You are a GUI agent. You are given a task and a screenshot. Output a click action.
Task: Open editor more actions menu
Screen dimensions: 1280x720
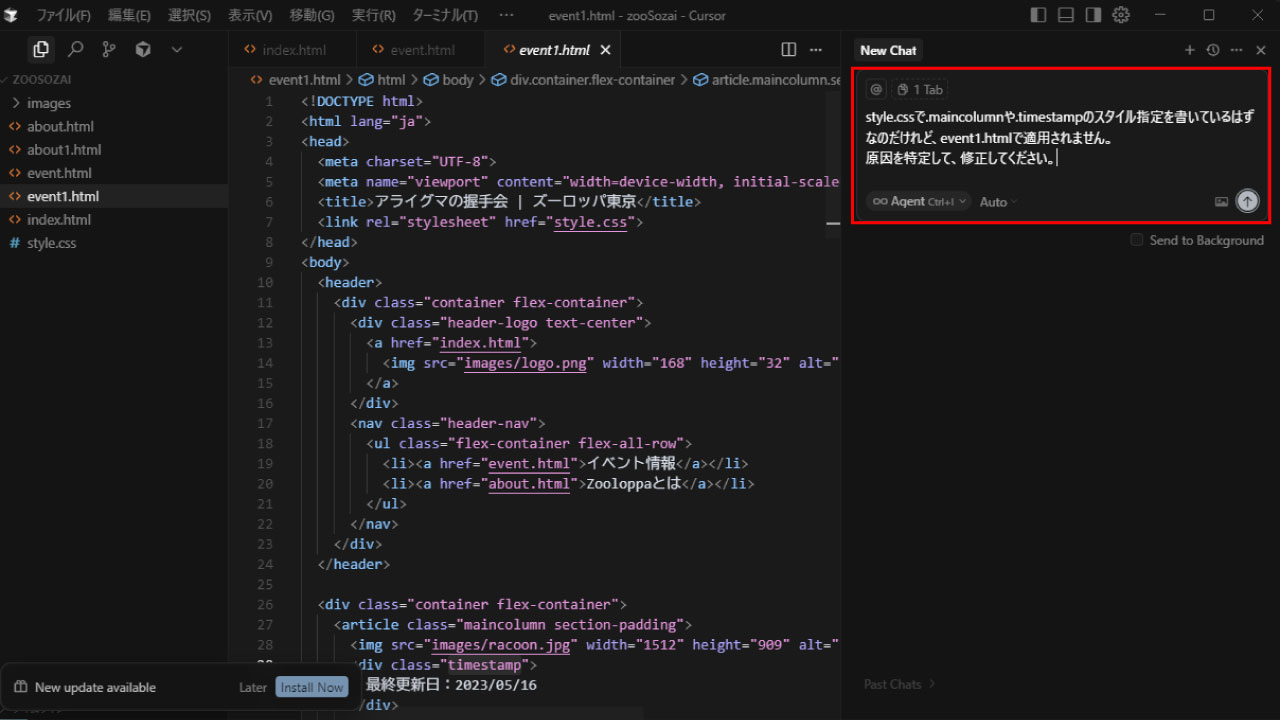(x=816, y=50)
